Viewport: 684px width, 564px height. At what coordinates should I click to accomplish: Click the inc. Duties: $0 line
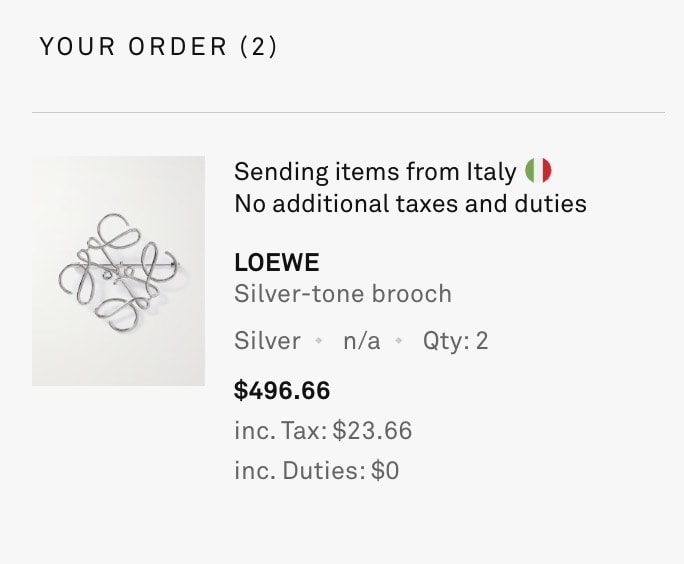tap(317, 471)
